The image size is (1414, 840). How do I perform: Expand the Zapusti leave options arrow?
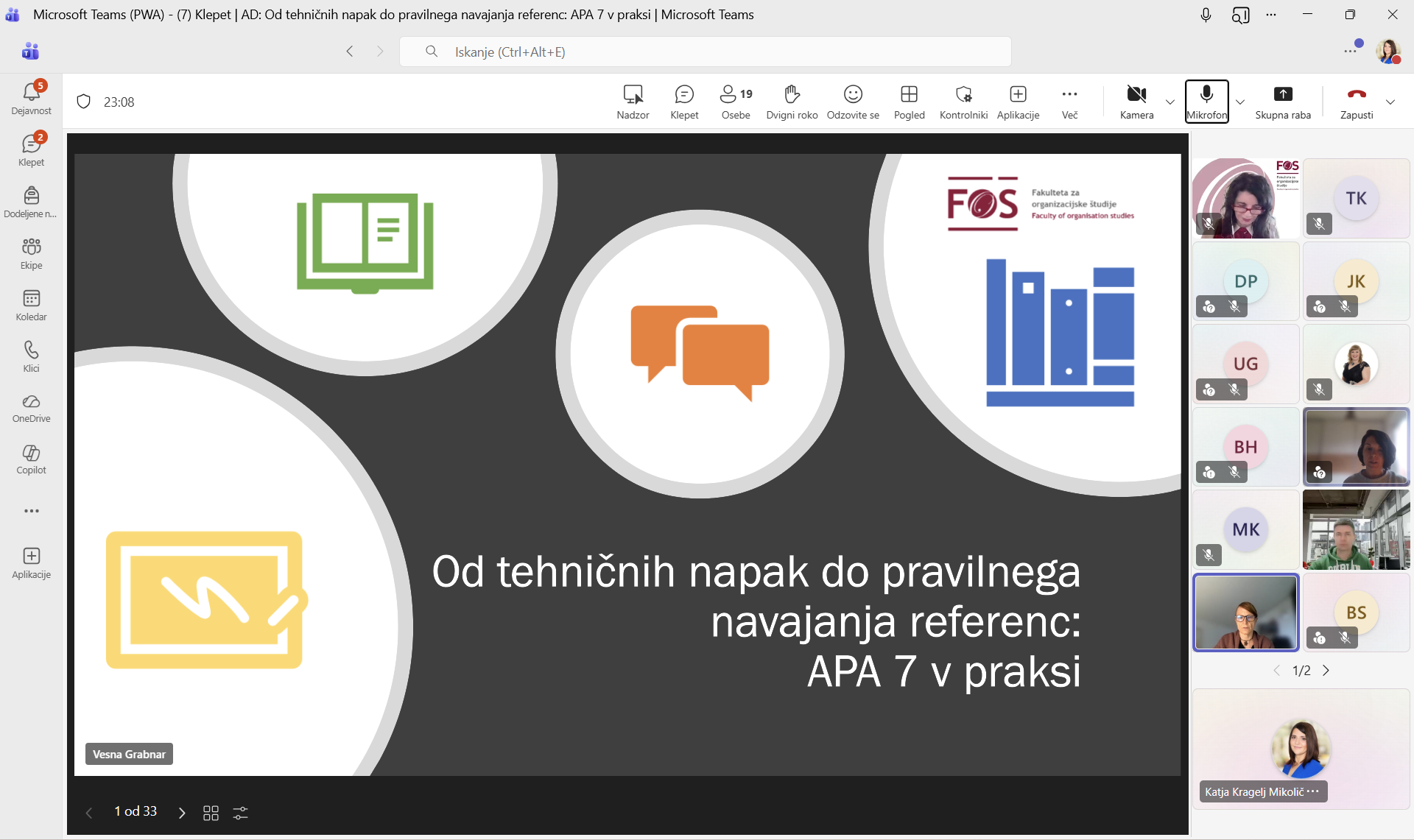(1390, 102)
